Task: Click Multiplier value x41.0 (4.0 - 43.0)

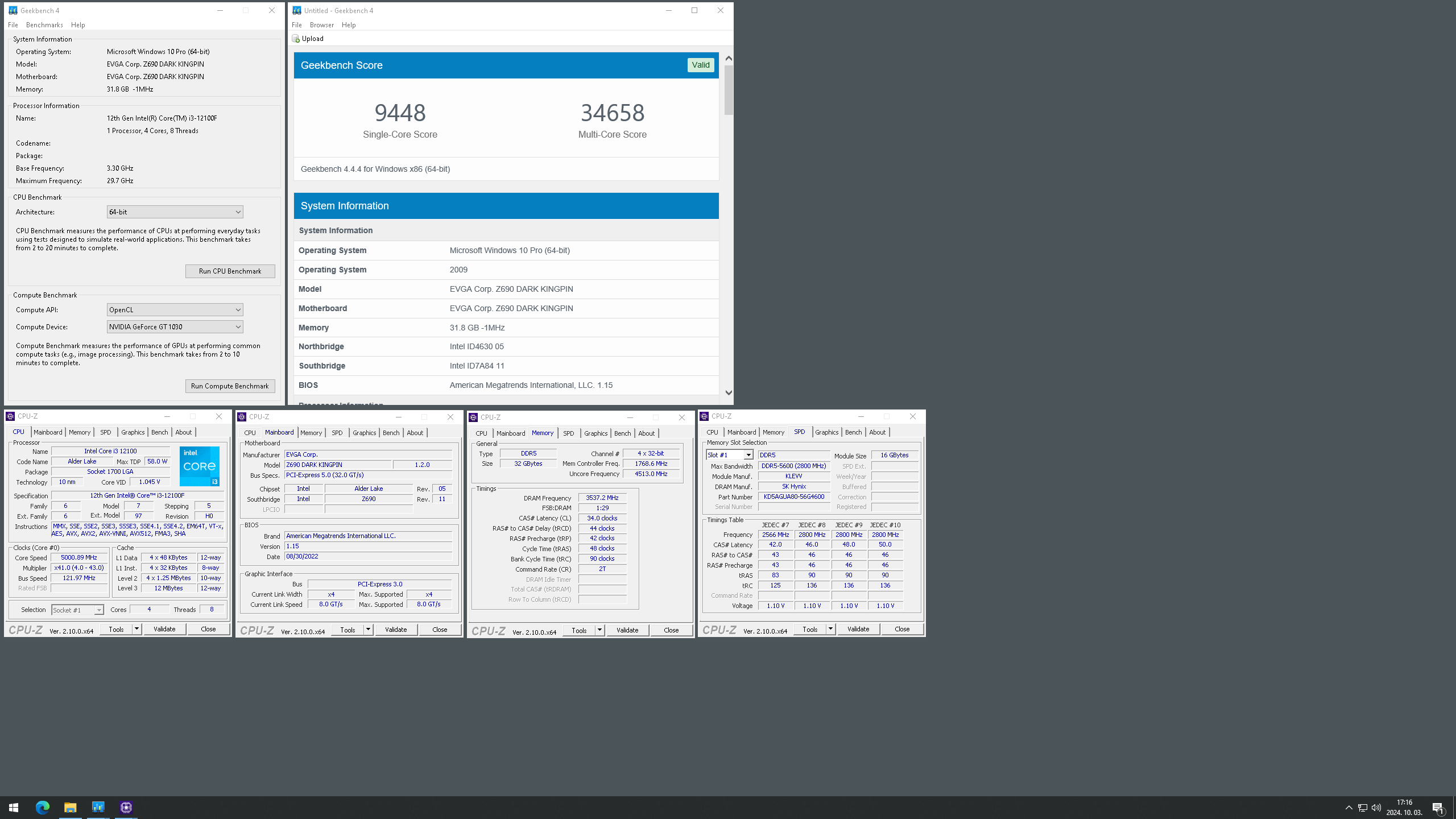Action: coord(79,568)
